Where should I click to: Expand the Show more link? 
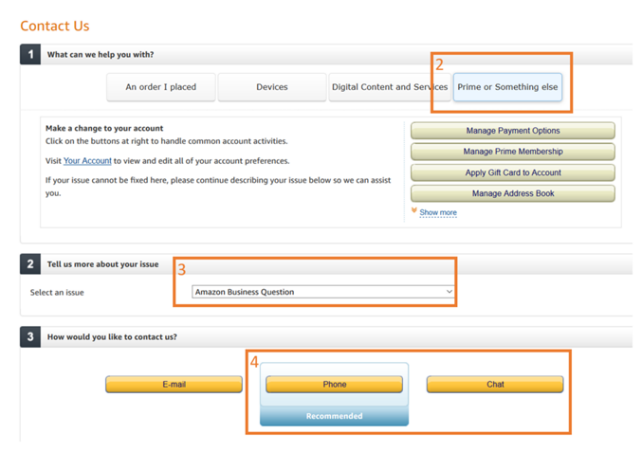click(438, 213)
